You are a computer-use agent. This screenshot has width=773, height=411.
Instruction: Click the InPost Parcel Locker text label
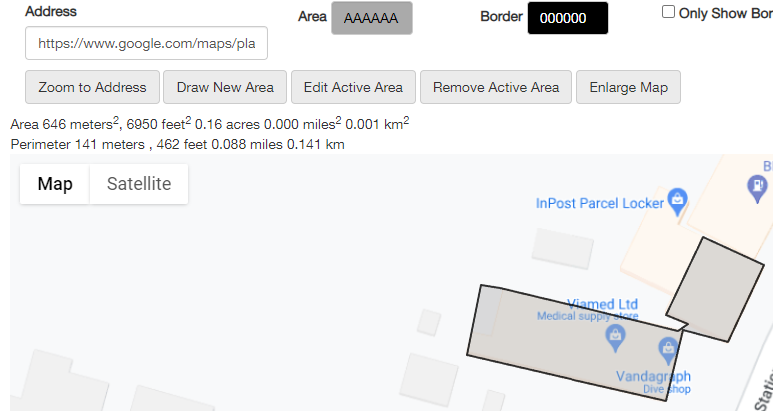point(600,203)
